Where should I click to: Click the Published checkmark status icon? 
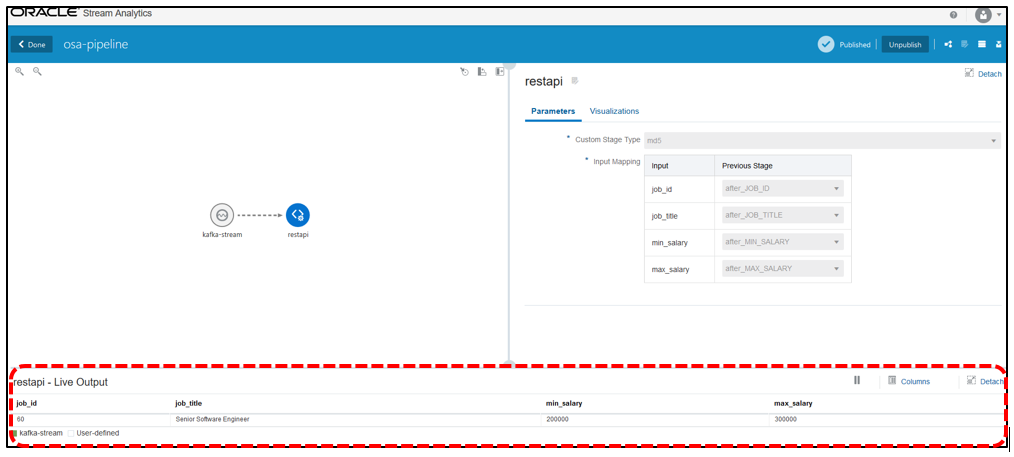(x=826, y=44)
